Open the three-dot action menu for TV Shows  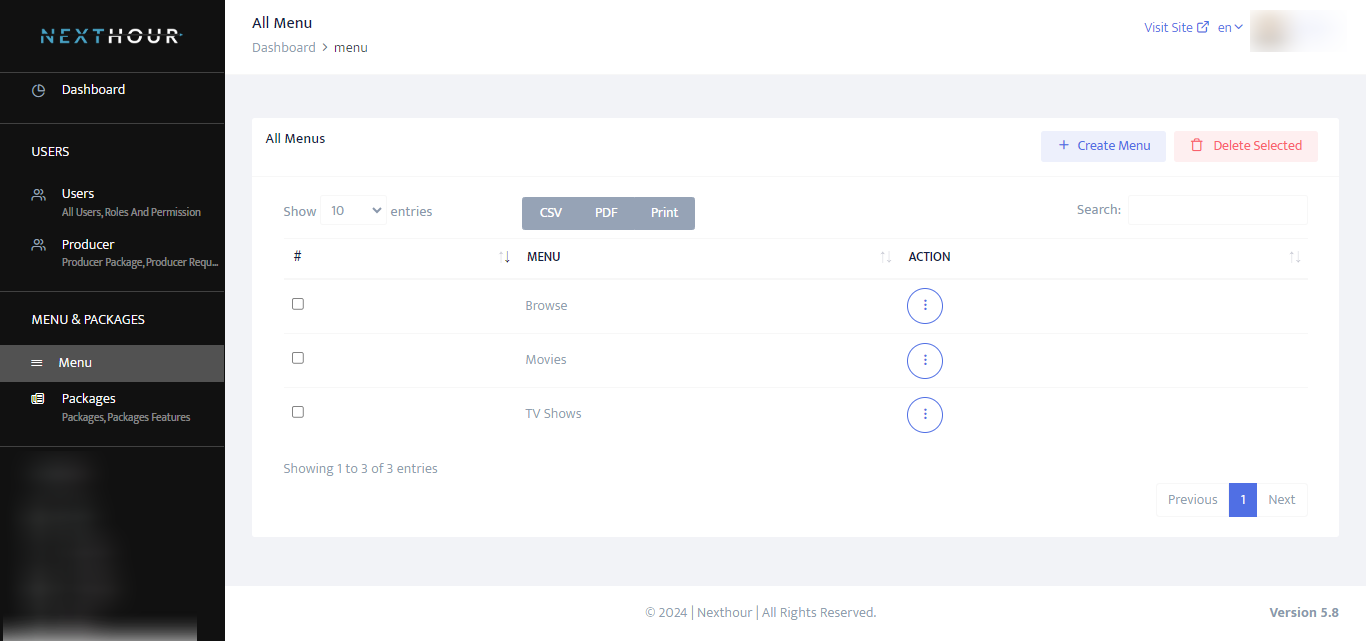pyautogui.click(x=924, y=415)
